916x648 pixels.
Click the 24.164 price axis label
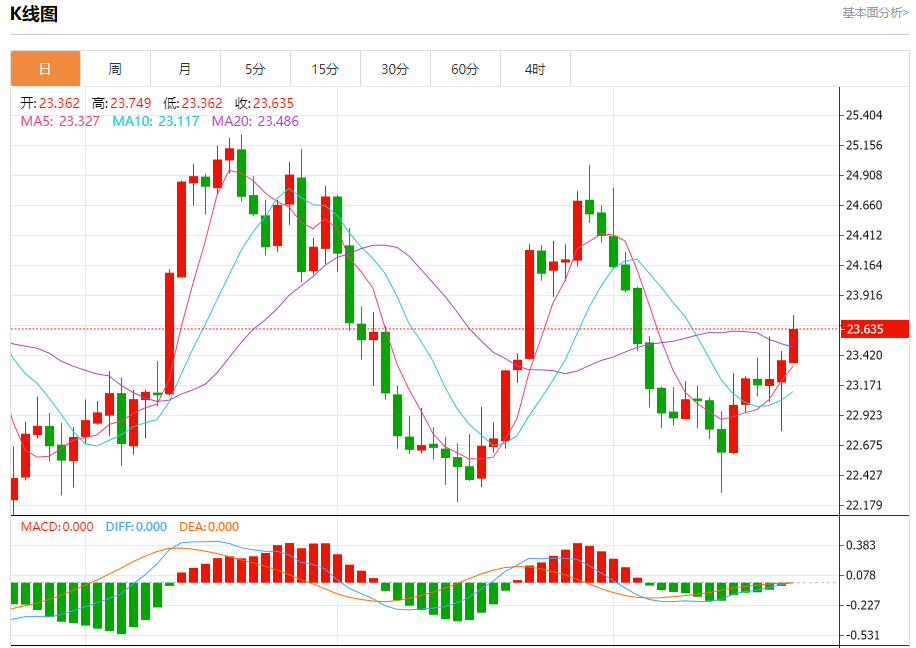pos(864,265)
